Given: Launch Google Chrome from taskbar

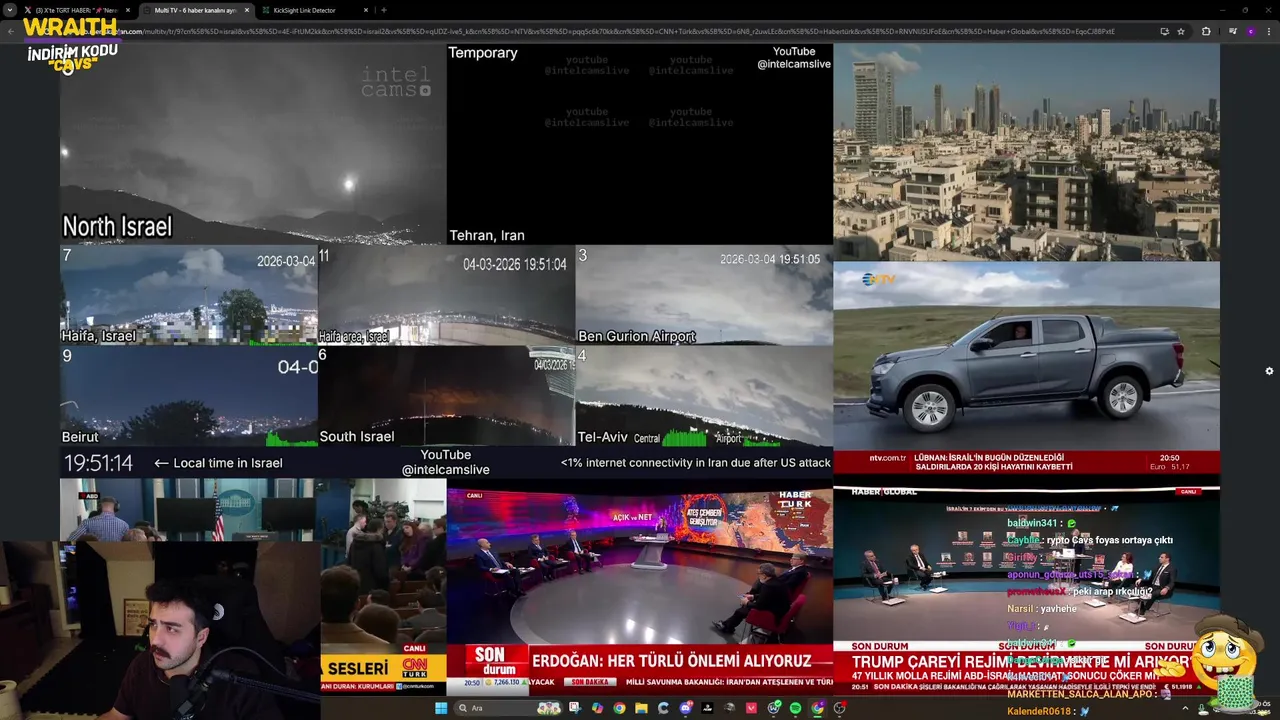Looking at the screenshot, I should pyautogui.click(x=619, y=708).
